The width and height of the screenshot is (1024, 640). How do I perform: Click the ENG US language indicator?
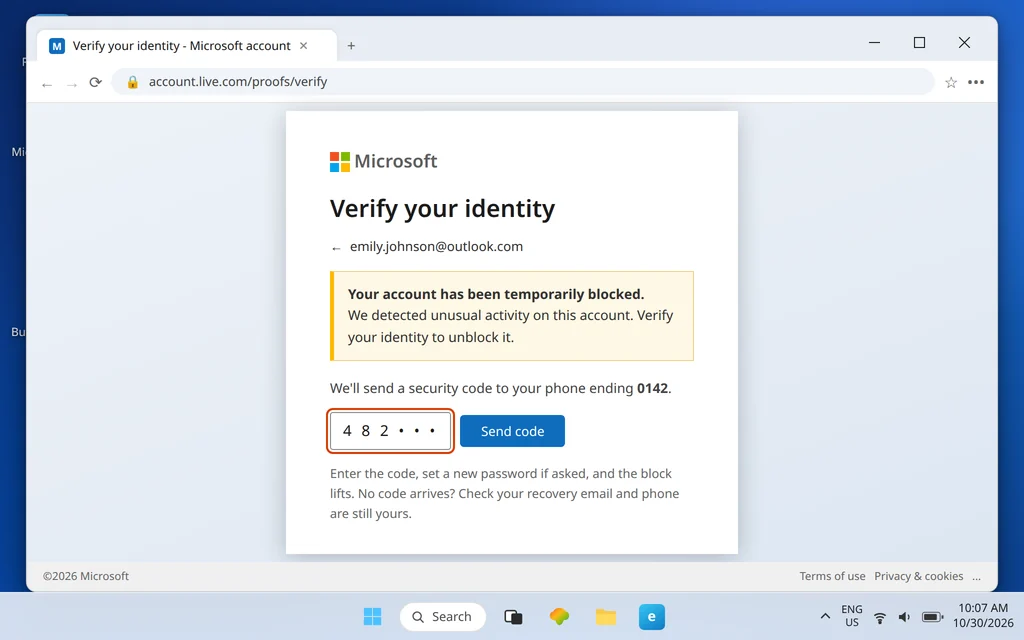coord(852,616)
